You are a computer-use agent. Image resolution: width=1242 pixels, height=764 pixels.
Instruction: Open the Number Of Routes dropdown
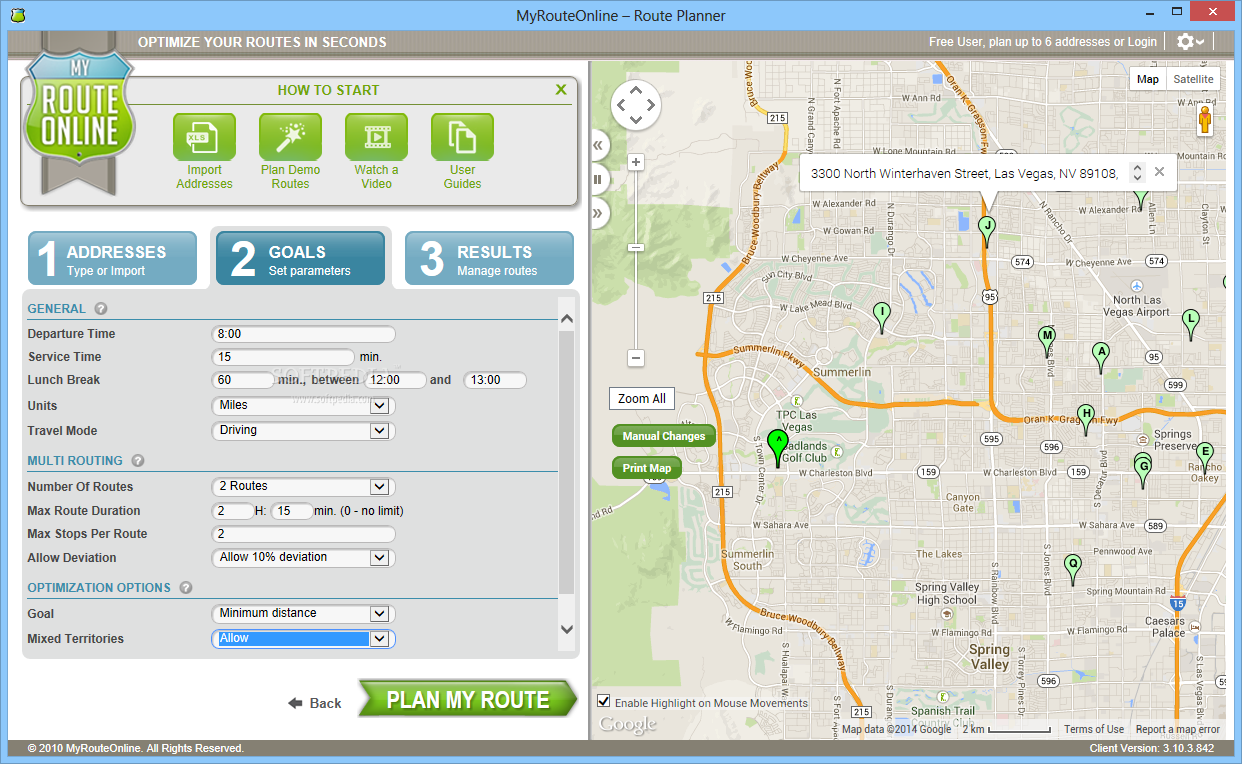click(x=304, y=487)
